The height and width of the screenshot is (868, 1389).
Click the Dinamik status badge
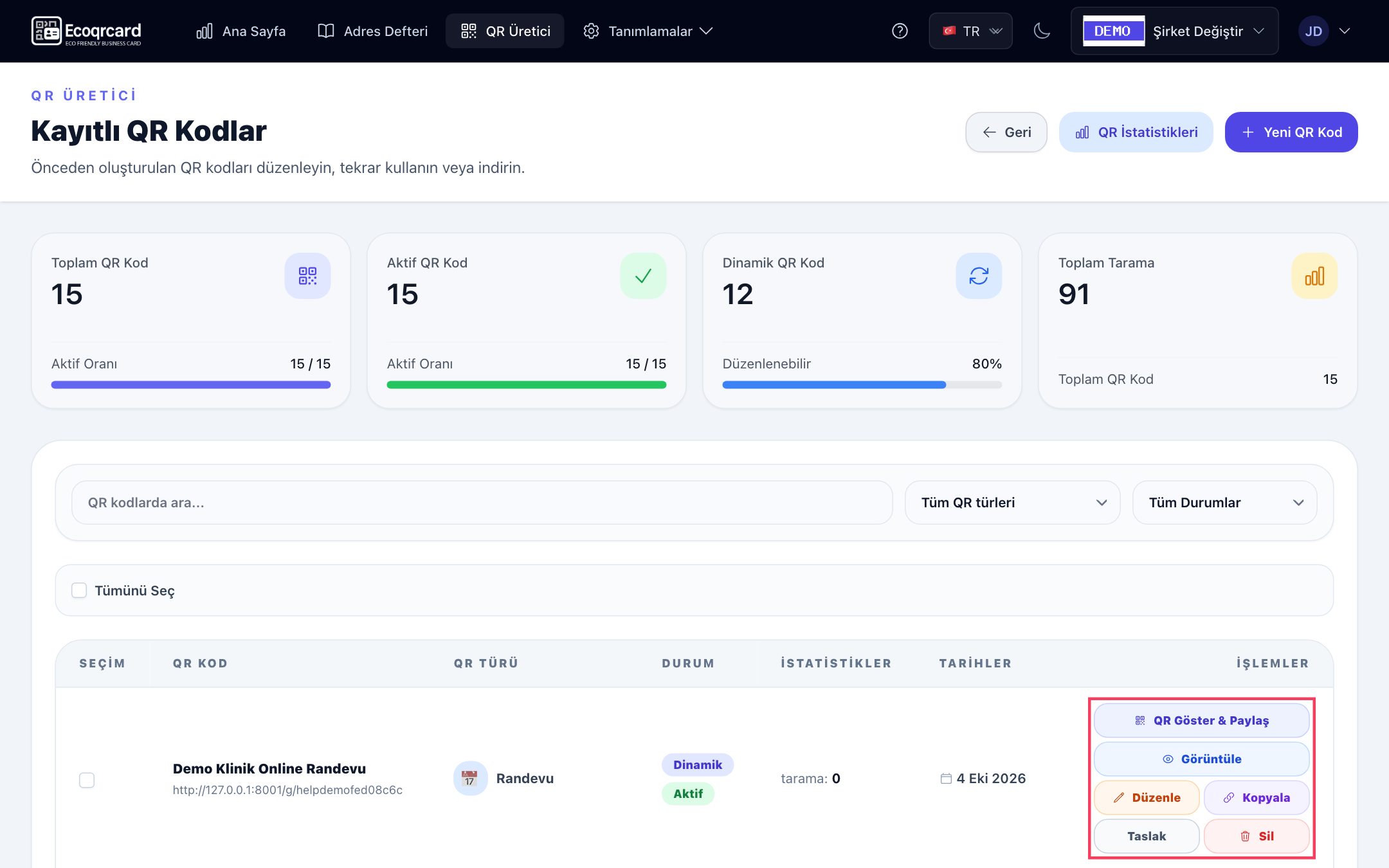coord(698,765)
